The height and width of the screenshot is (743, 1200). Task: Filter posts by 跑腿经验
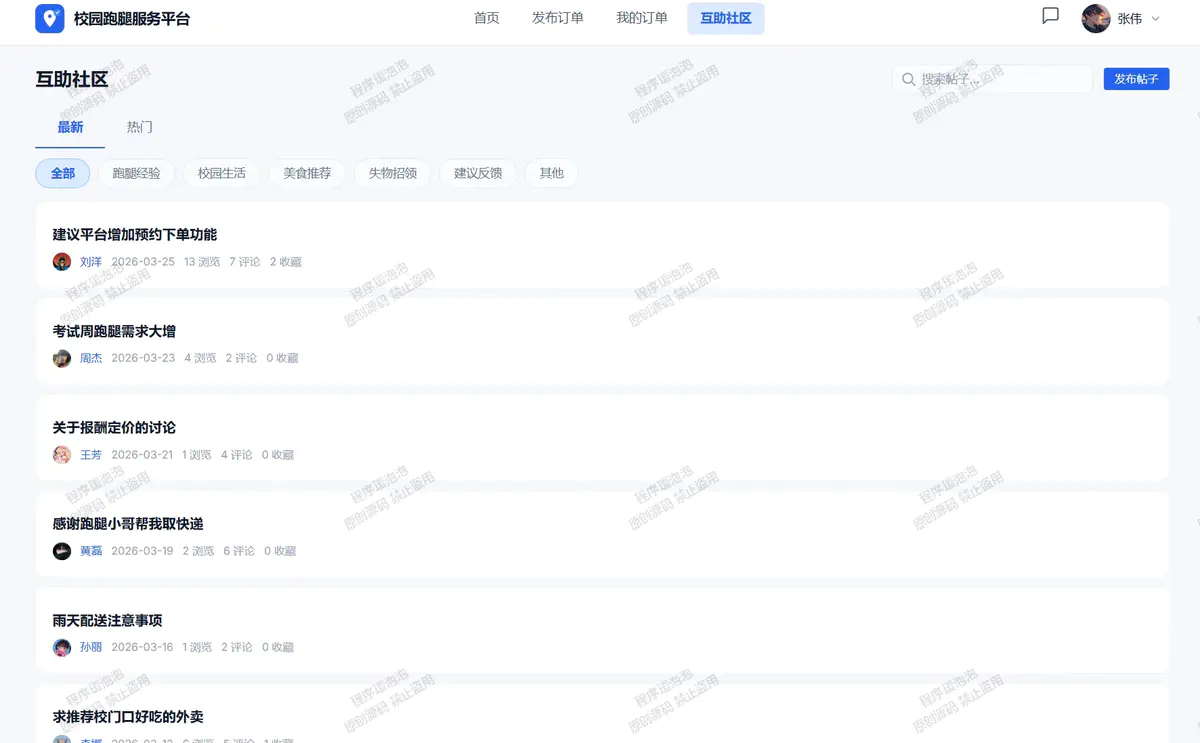[x=136, y=173]
